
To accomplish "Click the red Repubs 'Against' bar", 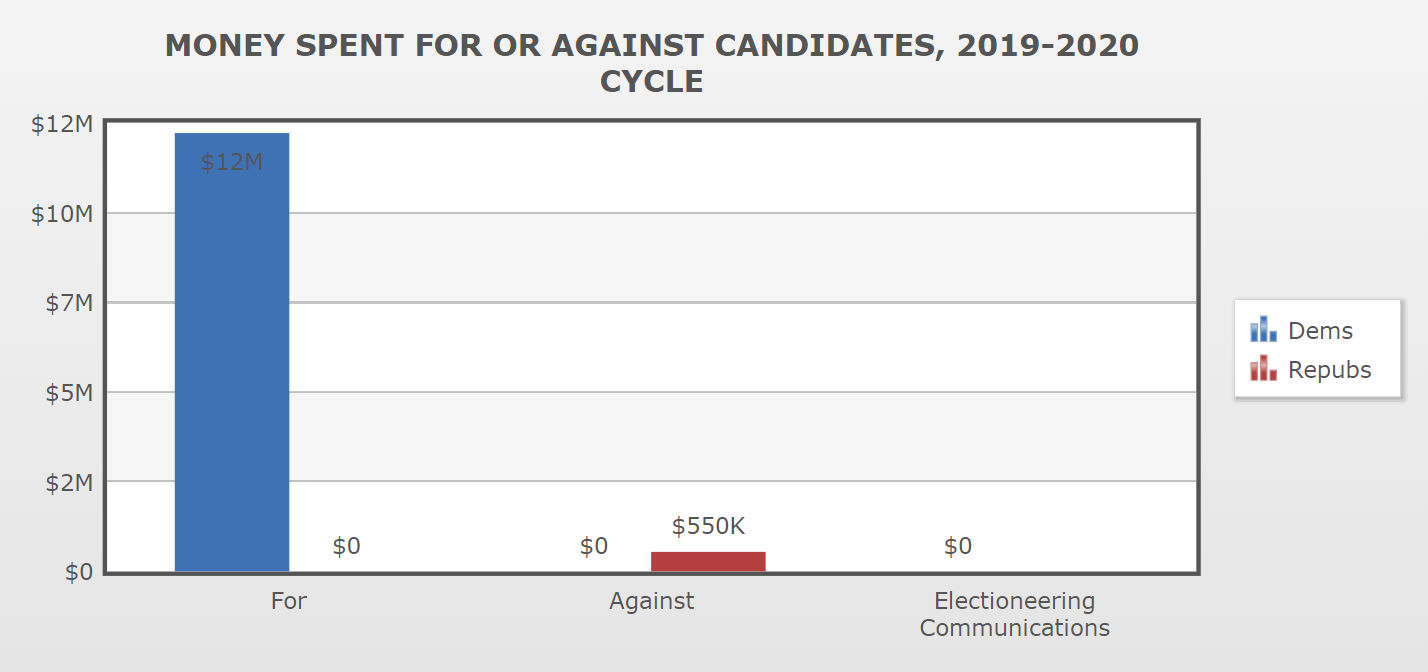I will click(708, 561).
